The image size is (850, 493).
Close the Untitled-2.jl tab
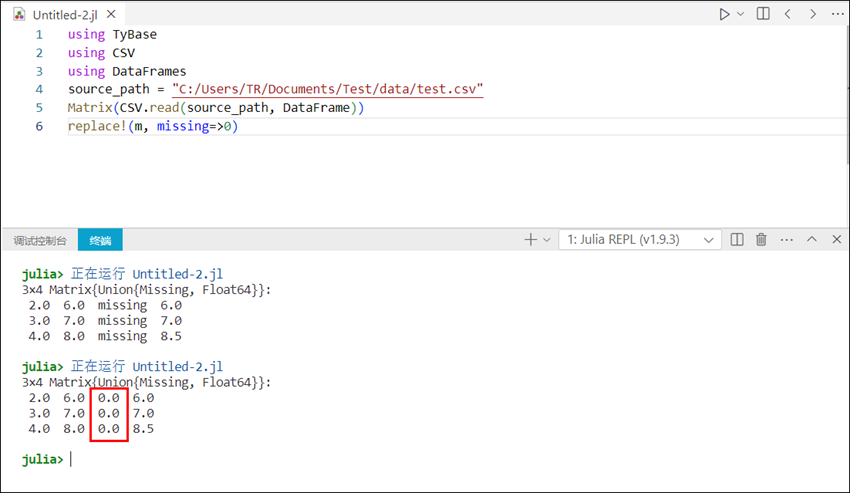111,14
